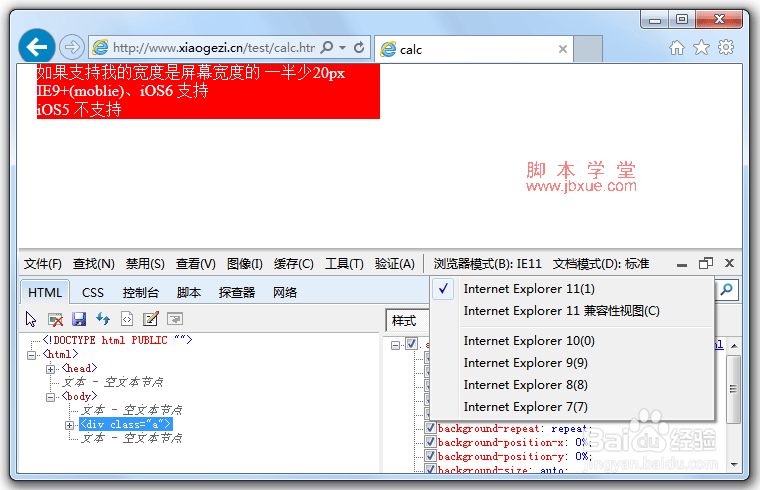Image resolution: width=760 pixels, height=490 pixels.
Task: Open the 禁用(S) menu
Action: 145,264
